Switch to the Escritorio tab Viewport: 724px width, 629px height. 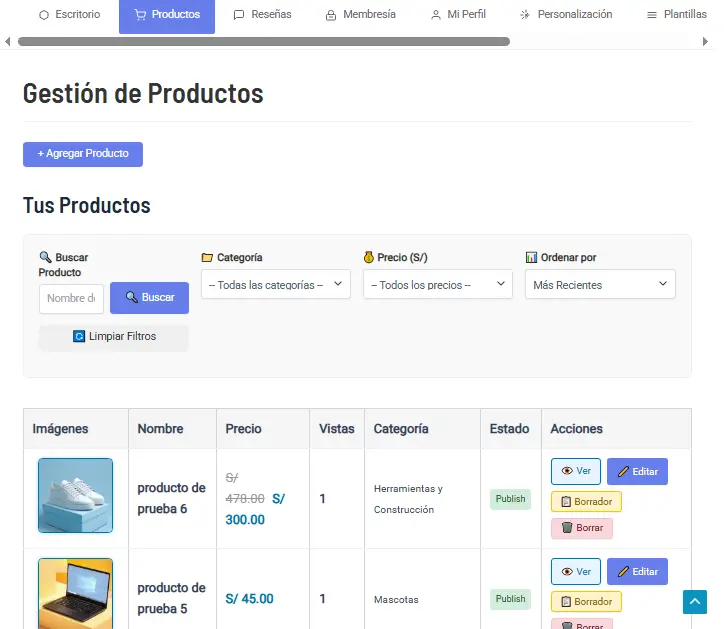pyautogui.click(x=69, y=15)
